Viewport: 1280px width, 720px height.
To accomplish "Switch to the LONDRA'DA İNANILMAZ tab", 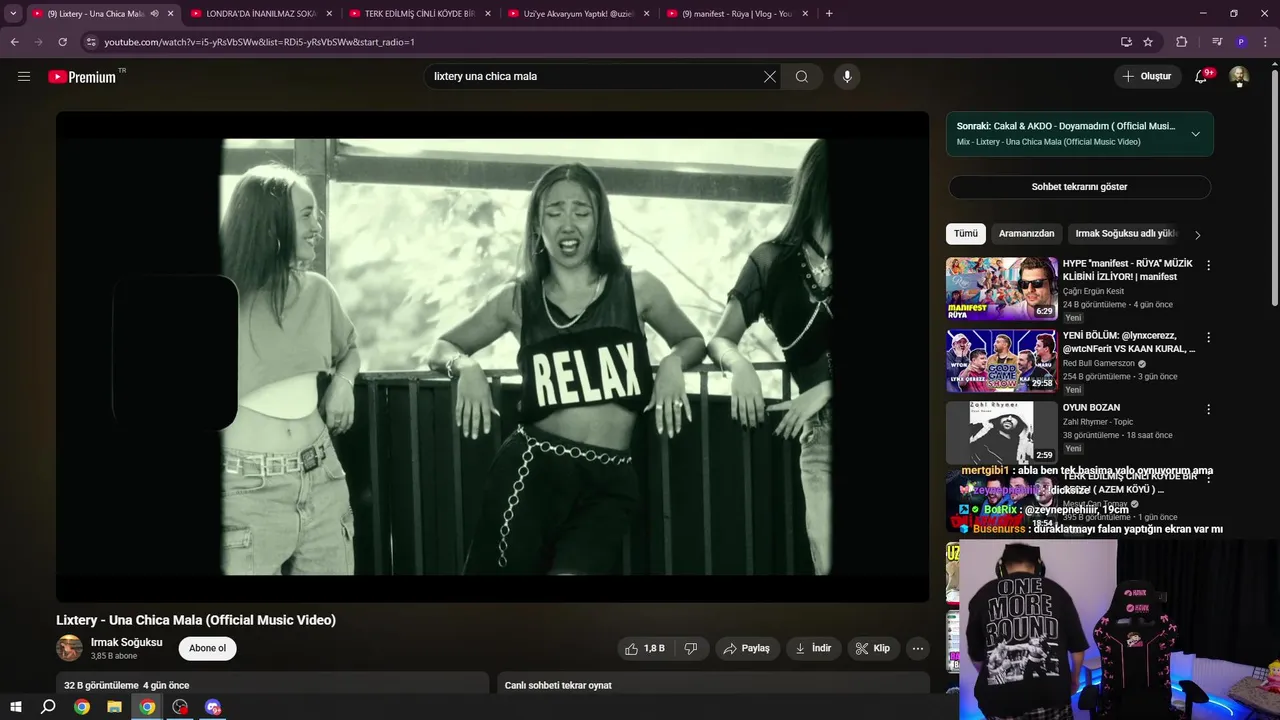I will [262, 14].
